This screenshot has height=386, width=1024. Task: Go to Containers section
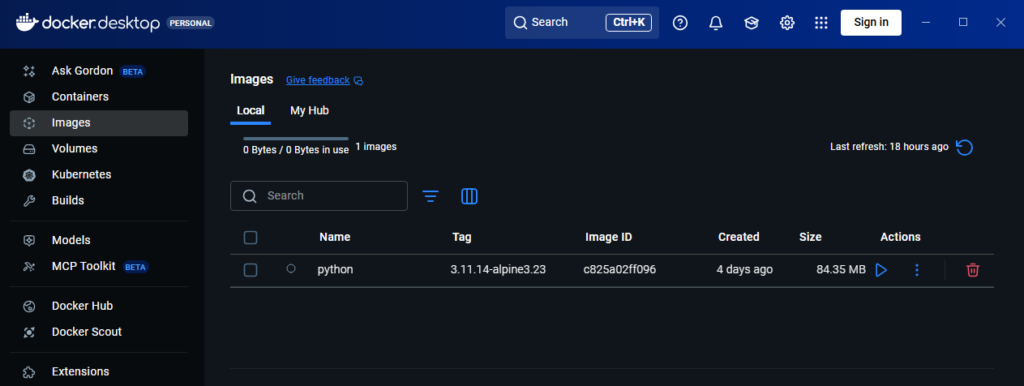99,97
